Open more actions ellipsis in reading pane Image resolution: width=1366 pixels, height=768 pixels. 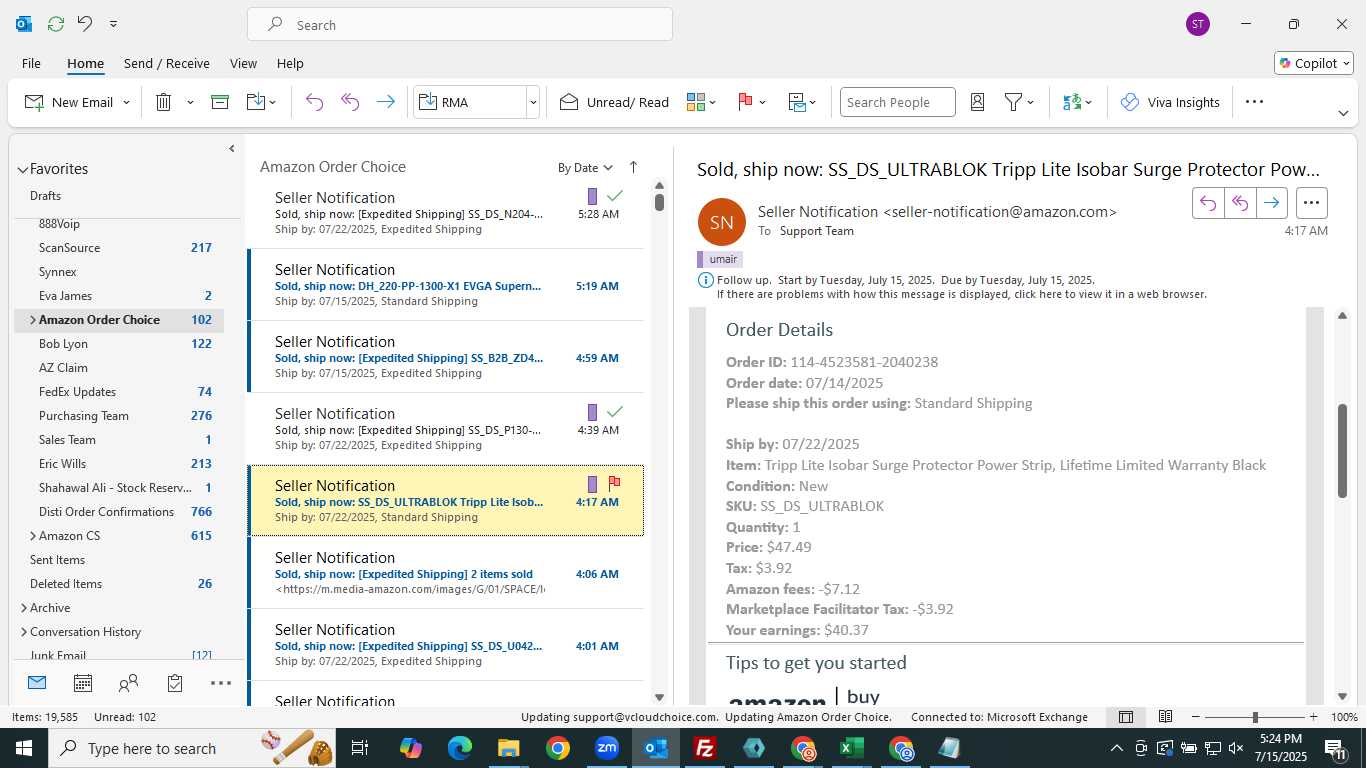(1311, 203)
